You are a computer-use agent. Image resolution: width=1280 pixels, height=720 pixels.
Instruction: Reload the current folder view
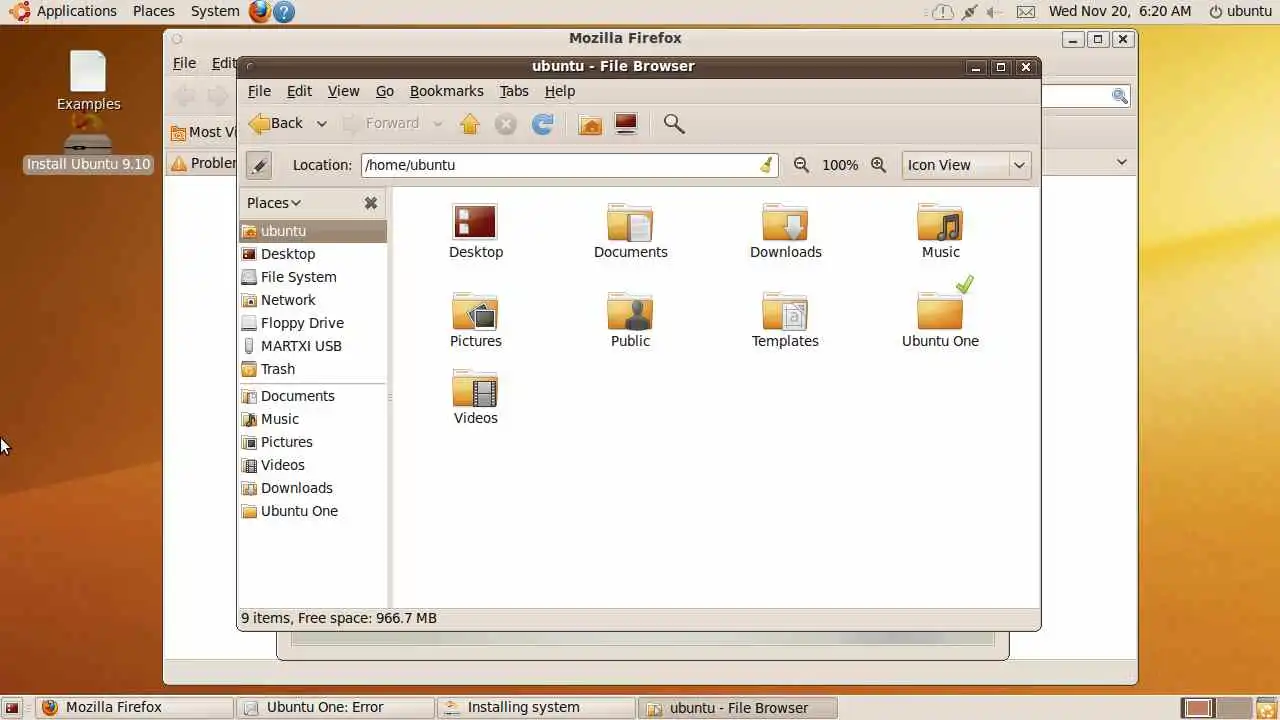coord(542,124)
